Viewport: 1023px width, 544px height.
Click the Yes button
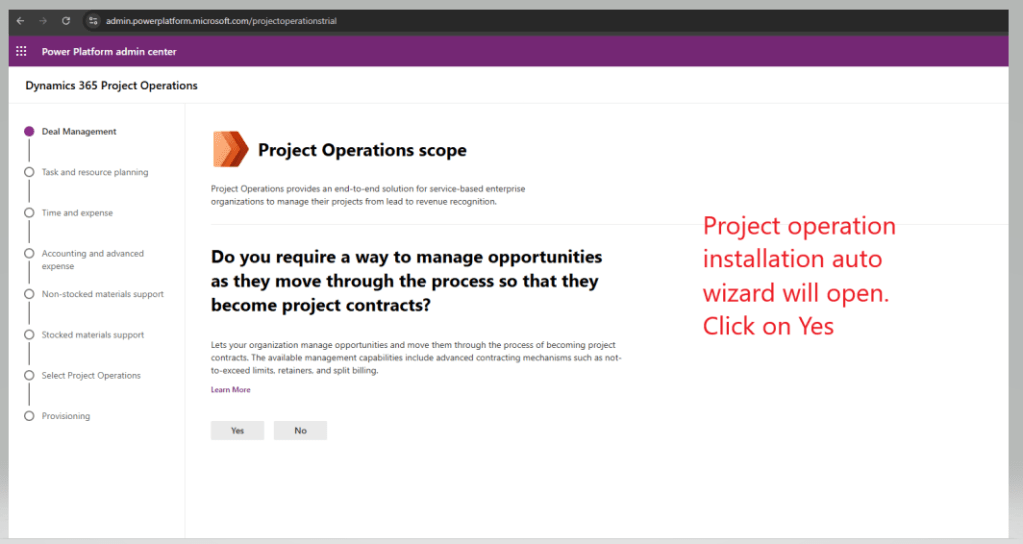tap(237, 430)
